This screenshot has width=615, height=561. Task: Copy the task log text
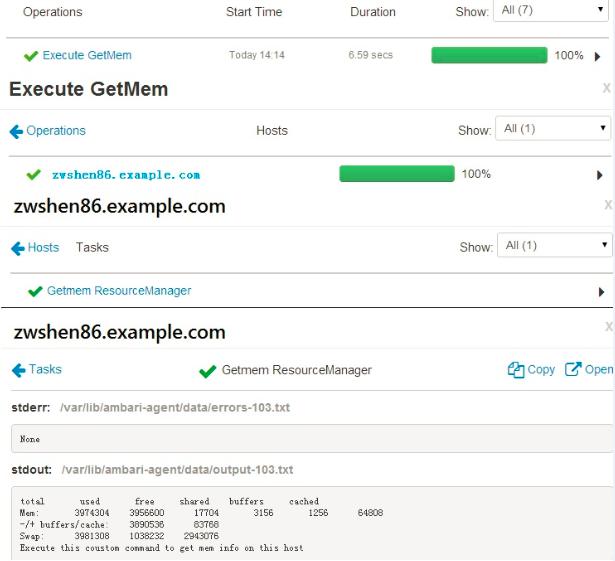[541, 370]
